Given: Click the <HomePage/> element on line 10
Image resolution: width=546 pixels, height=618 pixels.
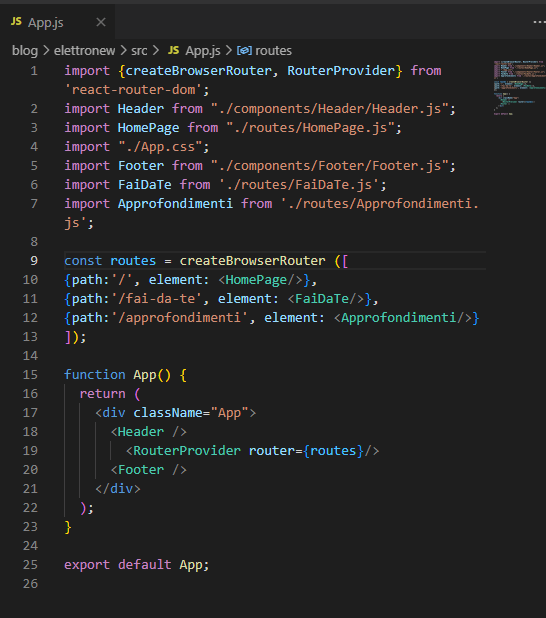Looking at the screenshot, I should pos(260,280).
